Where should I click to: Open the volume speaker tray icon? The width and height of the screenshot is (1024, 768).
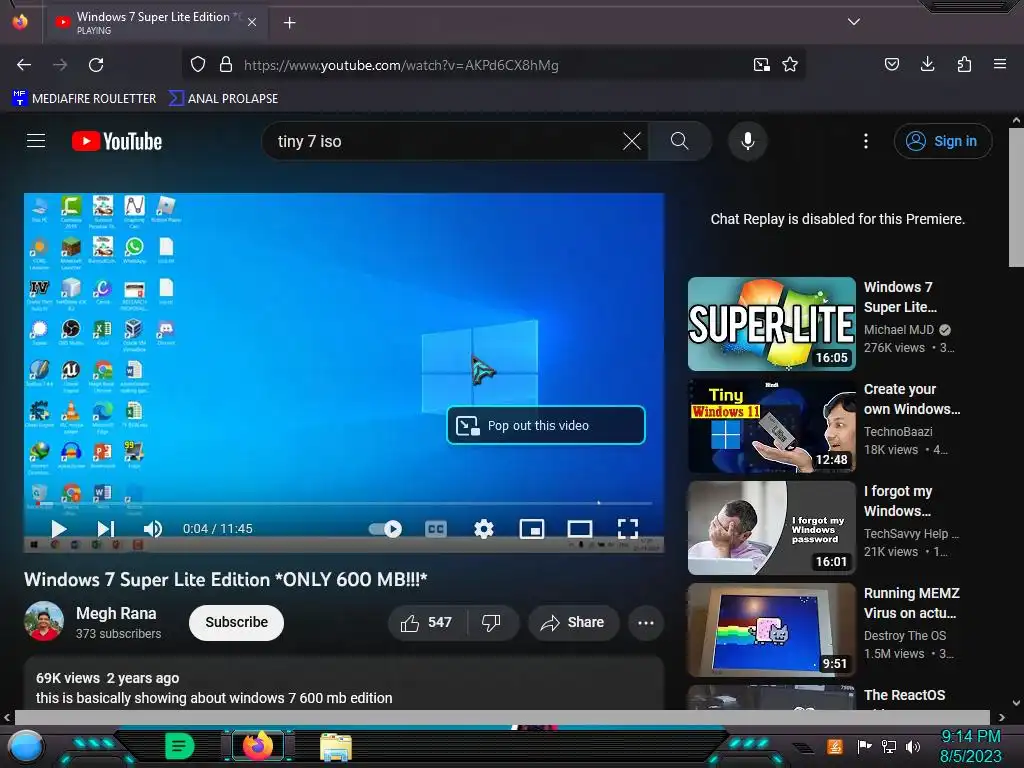(913, 746)
